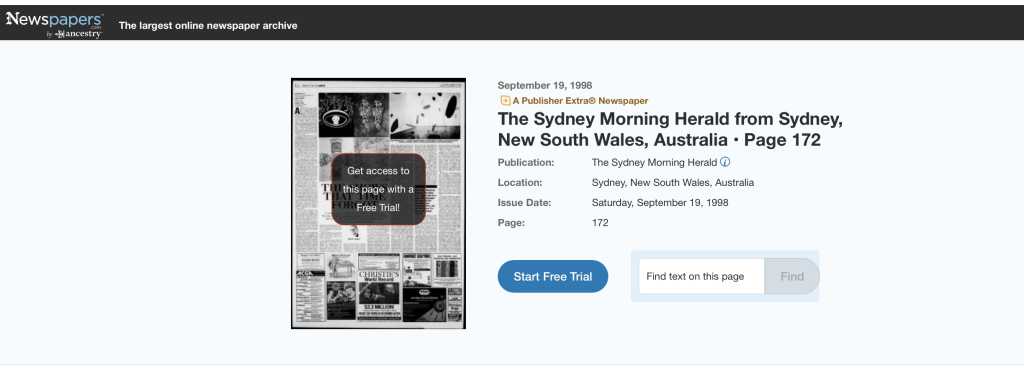Click 'The largest online newspaper archive' tagline
Image resolution: width=1024 pixels, height=371 pixels.
(x=208, y=25)
